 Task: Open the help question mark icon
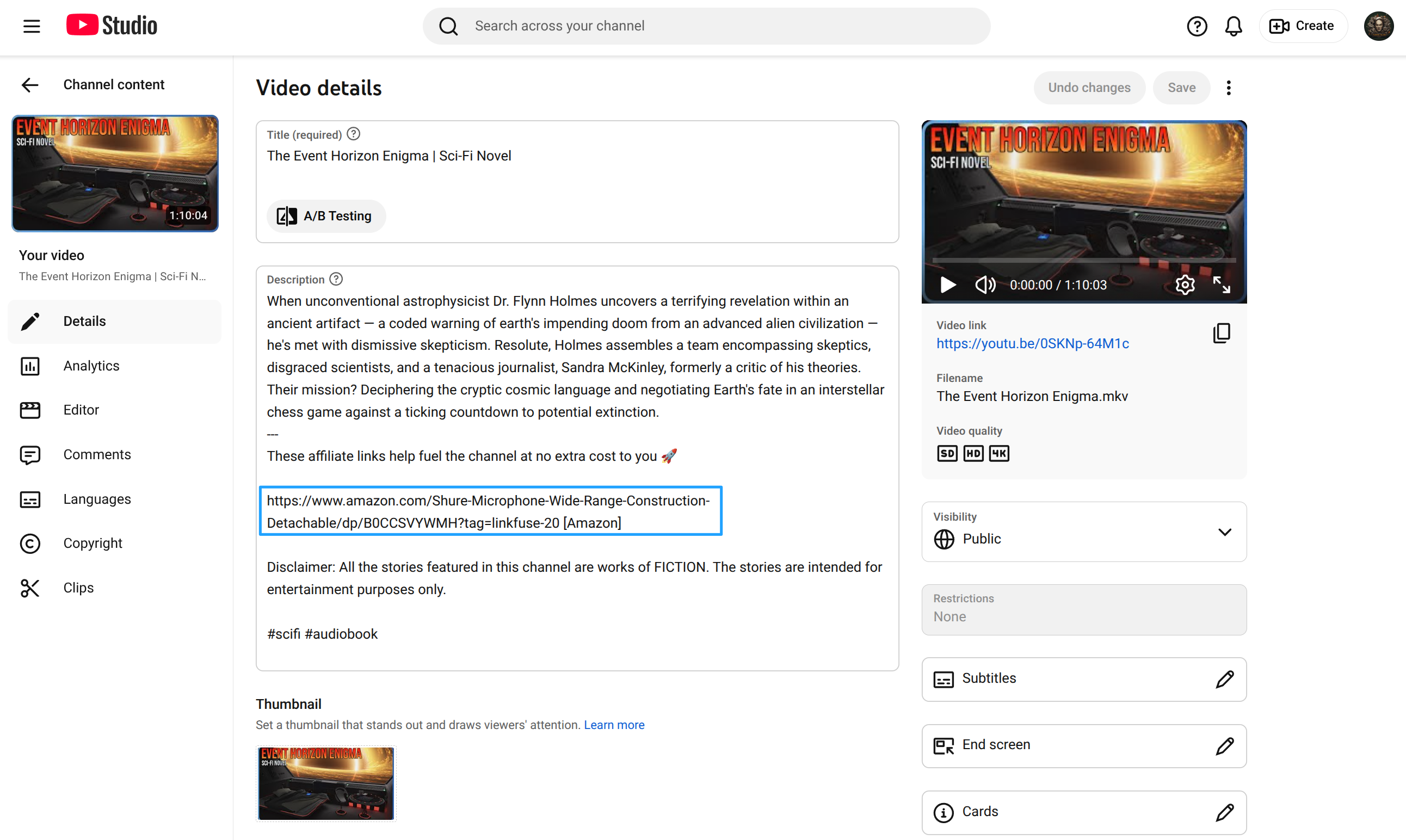[x=1197, y=26]
